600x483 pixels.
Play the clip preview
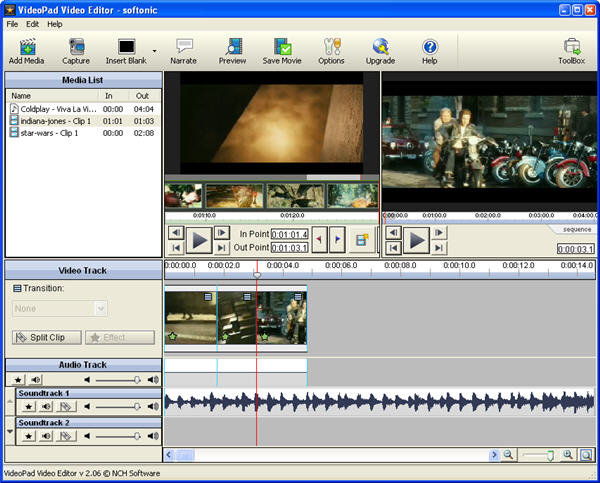click(199, 240)
